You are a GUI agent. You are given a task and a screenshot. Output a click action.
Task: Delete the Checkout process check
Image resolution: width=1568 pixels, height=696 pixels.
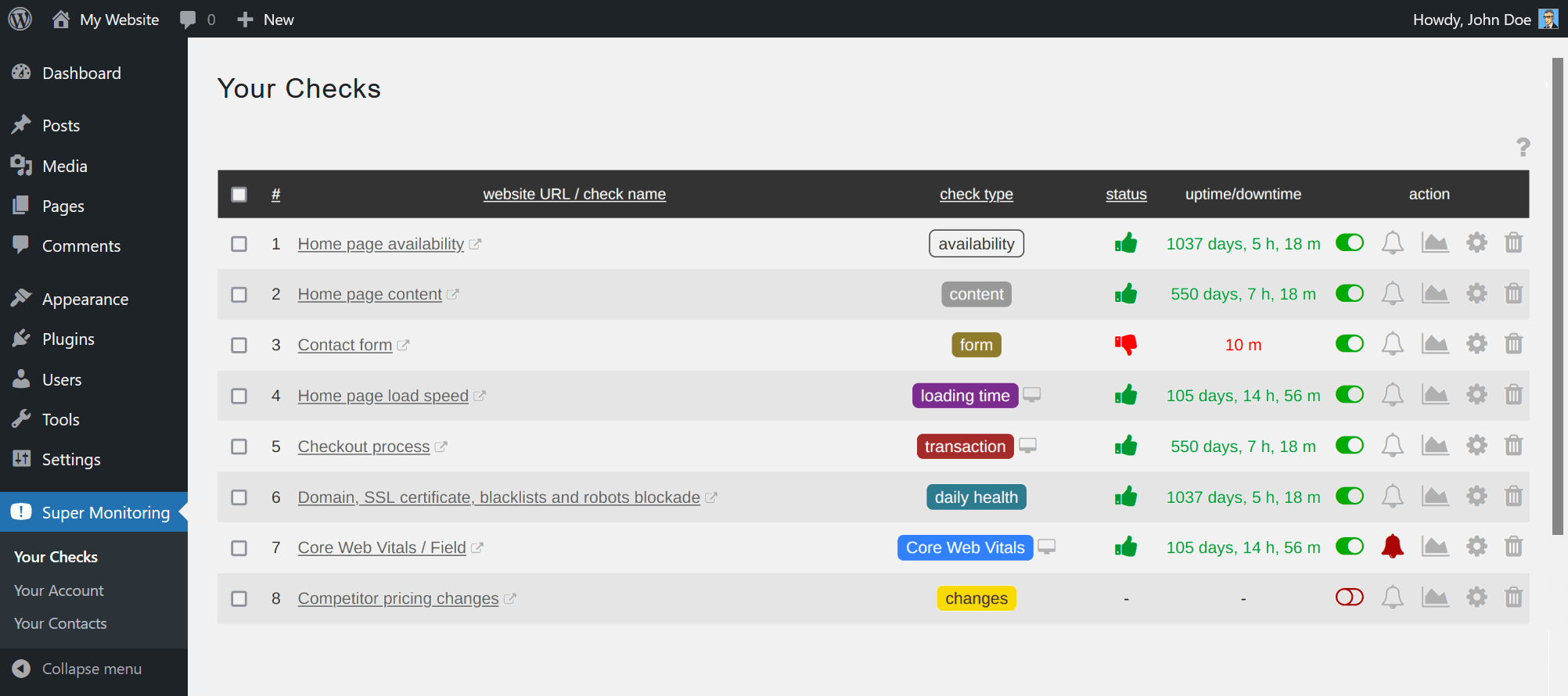(x=1513, y=446)
